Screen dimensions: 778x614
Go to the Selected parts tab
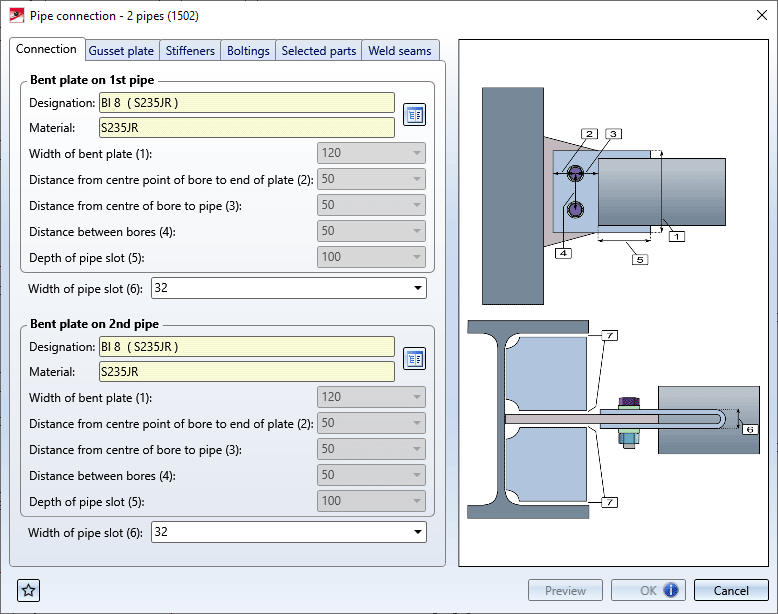point(318,51)
